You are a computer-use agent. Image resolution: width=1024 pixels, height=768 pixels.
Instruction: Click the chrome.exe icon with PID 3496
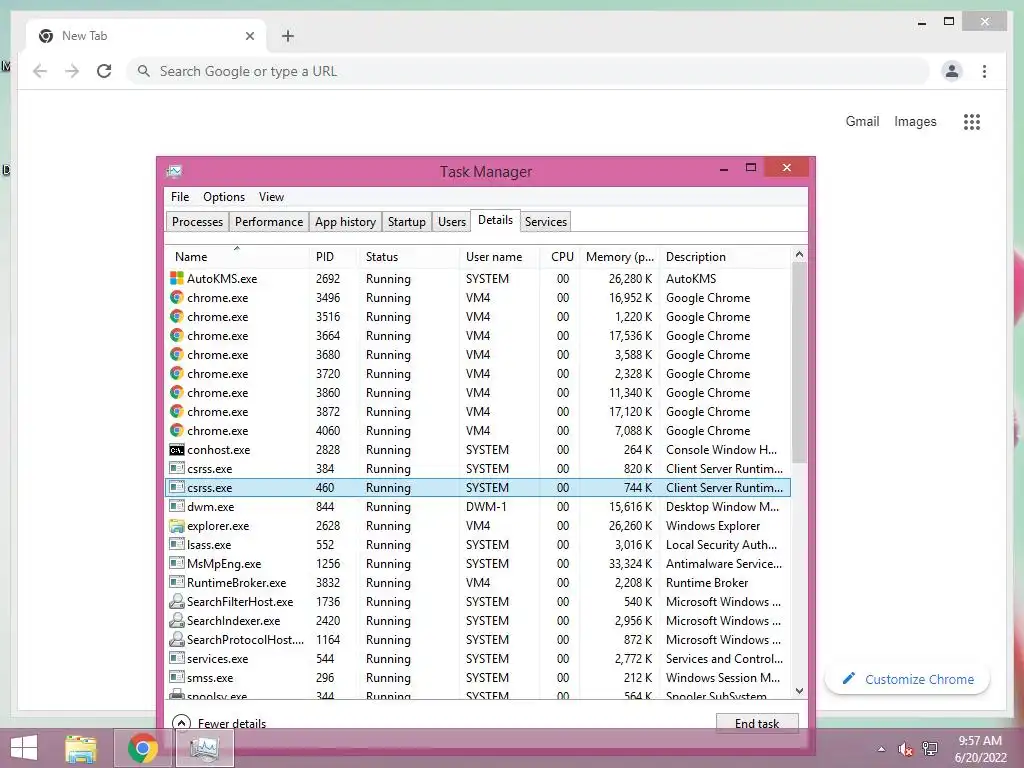pos(176,297)
